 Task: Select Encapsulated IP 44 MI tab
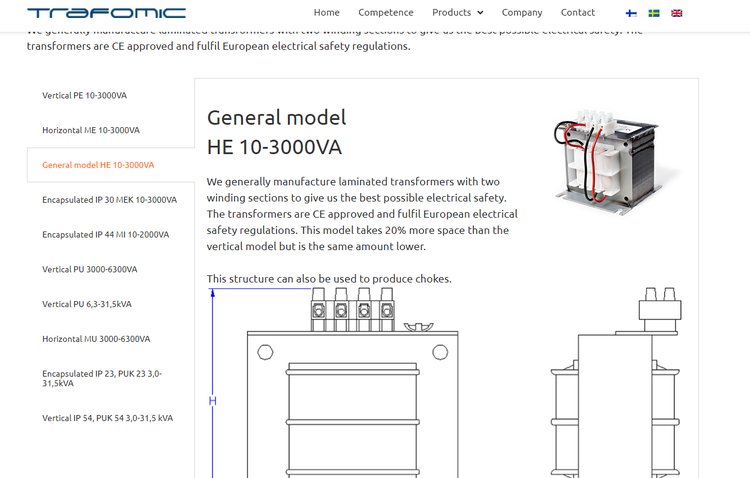105,235
